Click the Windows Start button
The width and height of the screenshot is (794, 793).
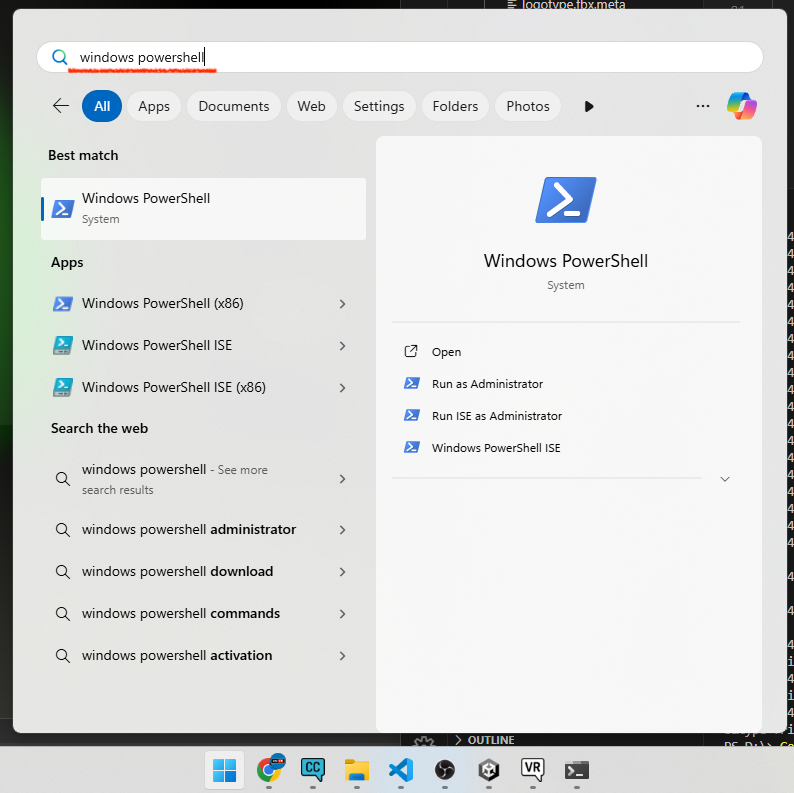coord(225,769)
